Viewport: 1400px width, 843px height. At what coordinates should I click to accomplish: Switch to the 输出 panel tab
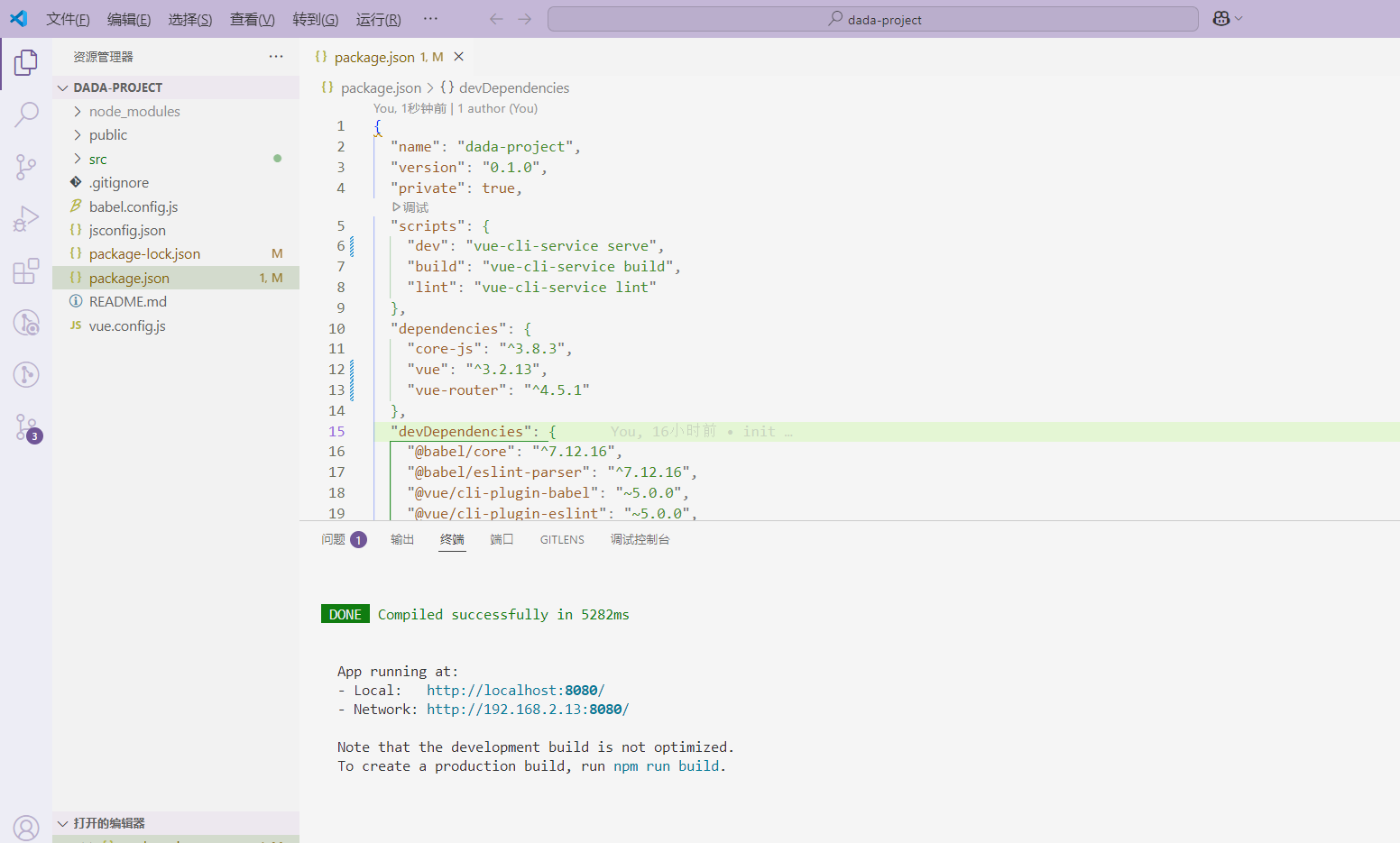click(x=402, y=539)
